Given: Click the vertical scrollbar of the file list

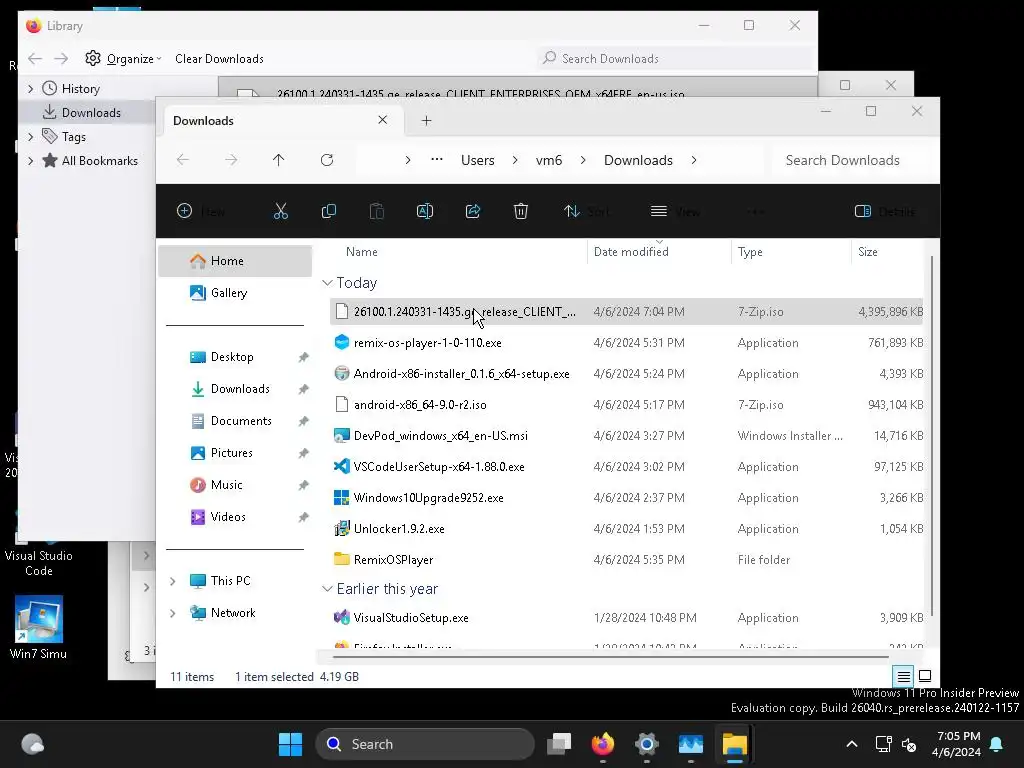Looking at the screenshot, I should (932, 436).
